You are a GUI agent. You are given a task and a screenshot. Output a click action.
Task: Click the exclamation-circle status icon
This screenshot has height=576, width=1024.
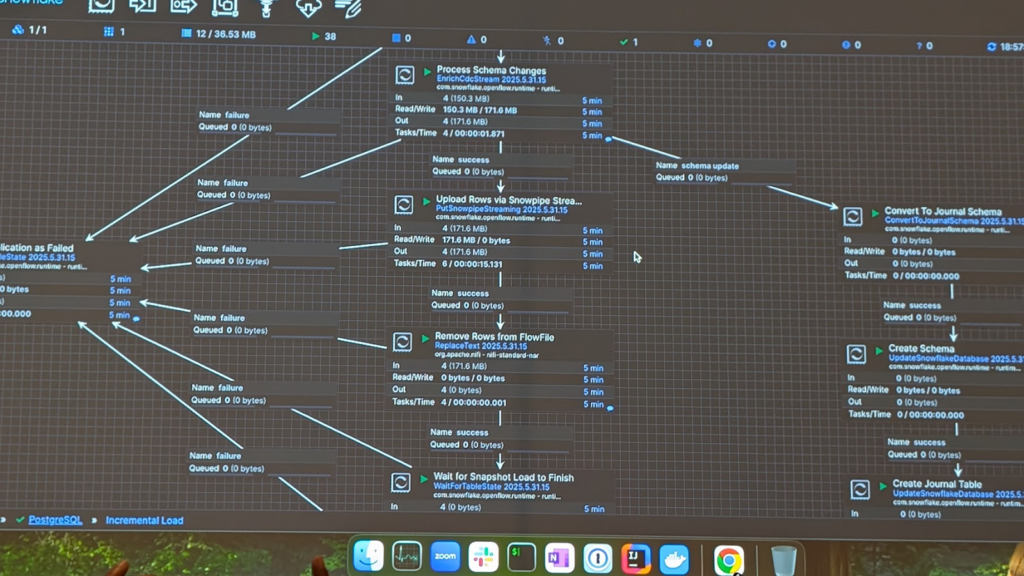pyautogui.click(x=846, y=44)
